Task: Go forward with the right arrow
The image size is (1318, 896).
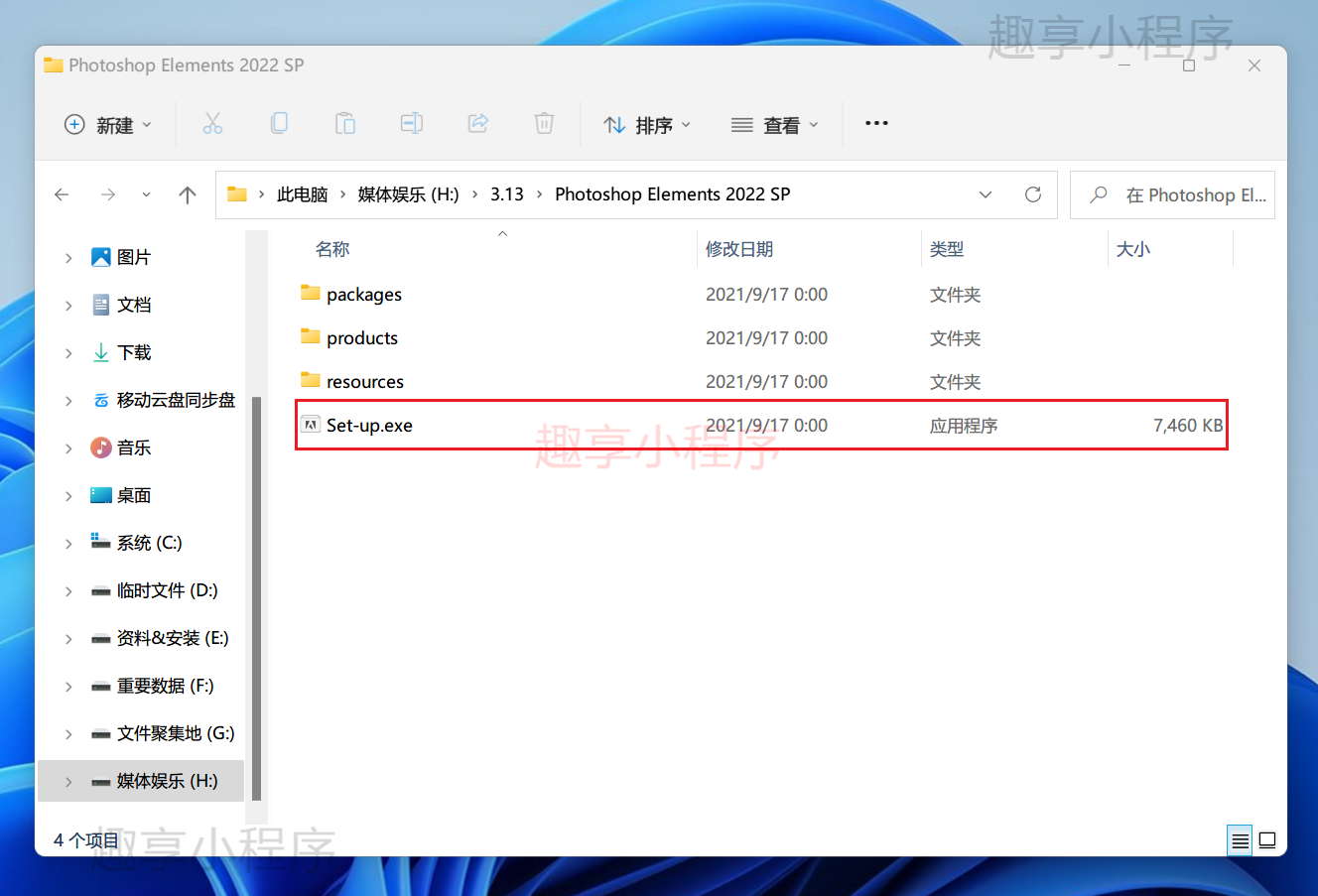Action: click(x=108, y=194)
